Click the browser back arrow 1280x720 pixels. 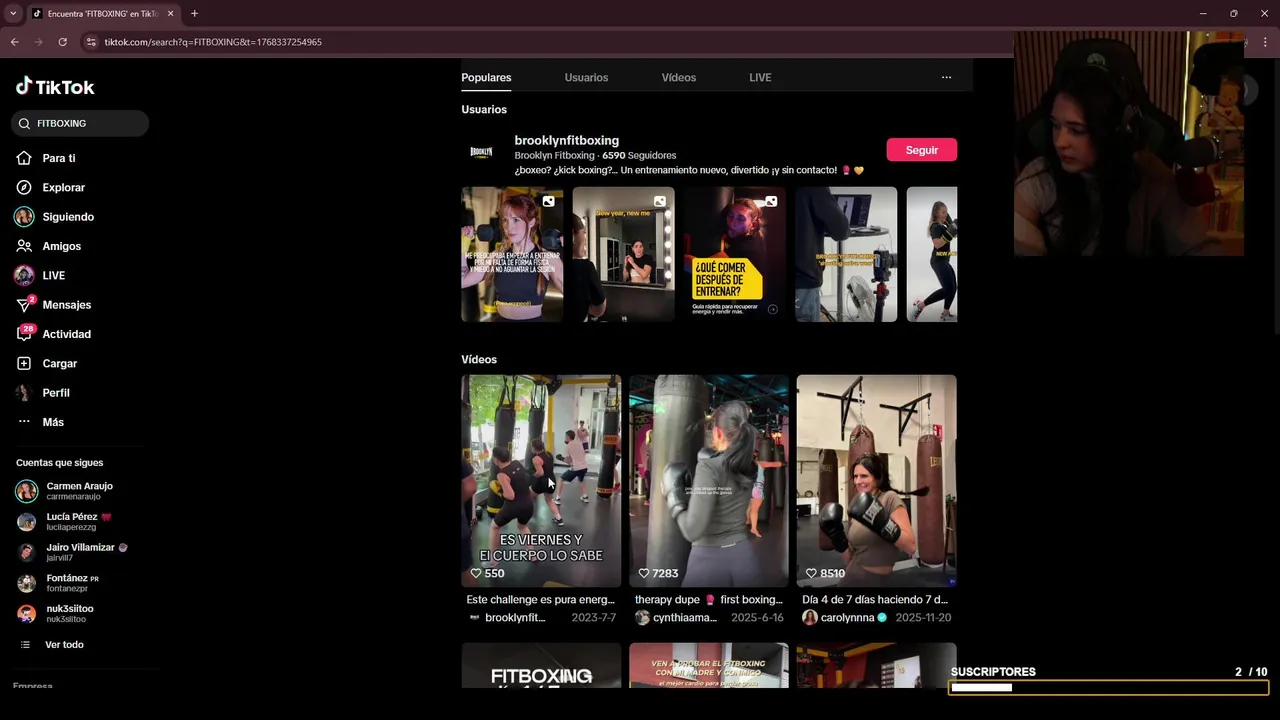tap(15, 42)
